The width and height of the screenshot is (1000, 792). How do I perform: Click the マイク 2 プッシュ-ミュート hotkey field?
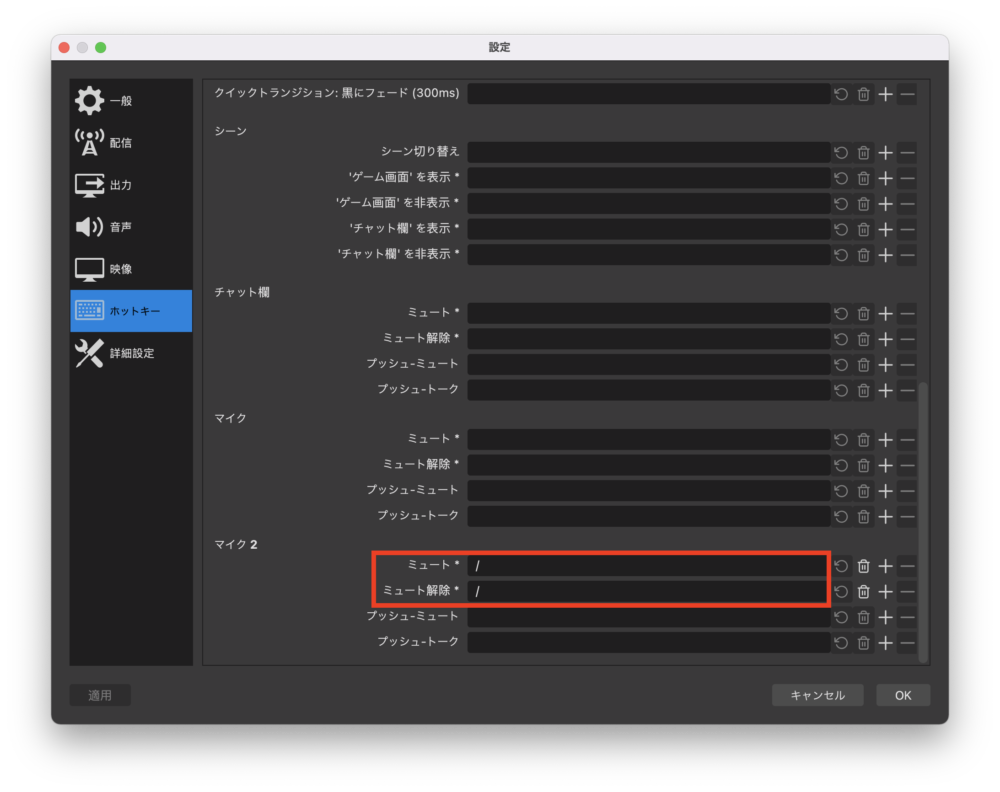click(x=648, y=617)
